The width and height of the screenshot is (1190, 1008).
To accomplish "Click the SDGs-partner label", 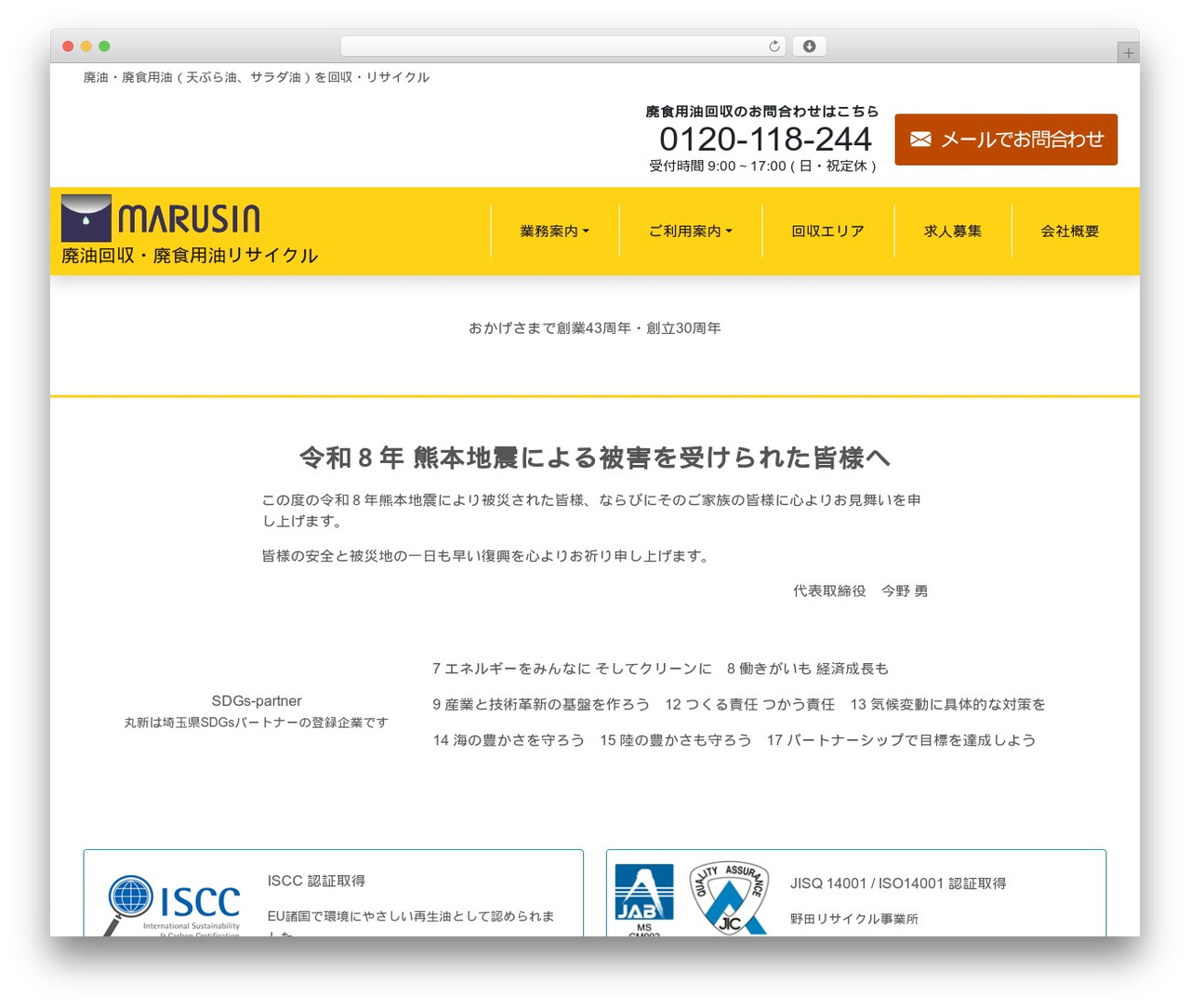I will pyautogui.click(x=257, y=701).
